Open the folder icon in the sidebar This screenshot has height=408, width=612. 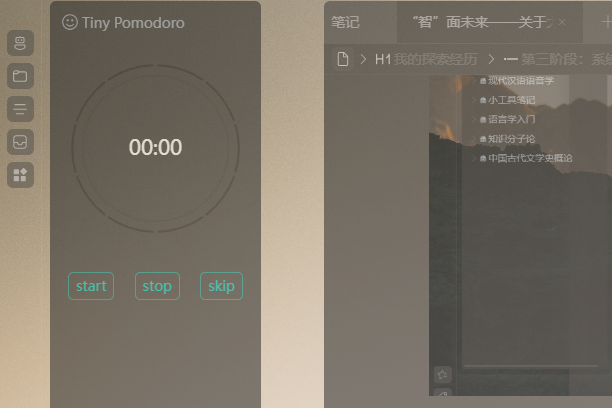(20, 76)
